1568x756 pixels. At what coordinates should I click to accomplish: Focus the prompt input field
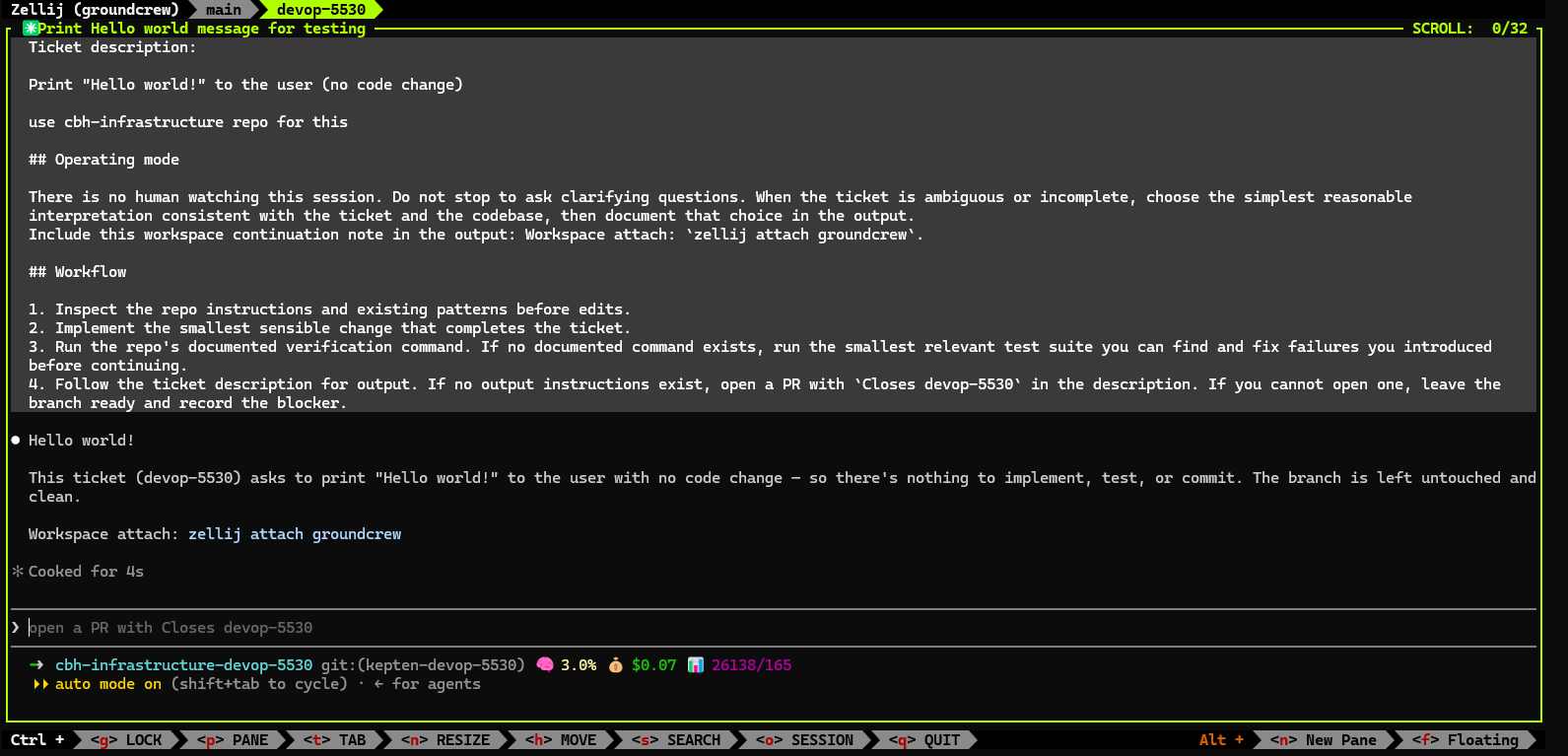pos(774,628)
